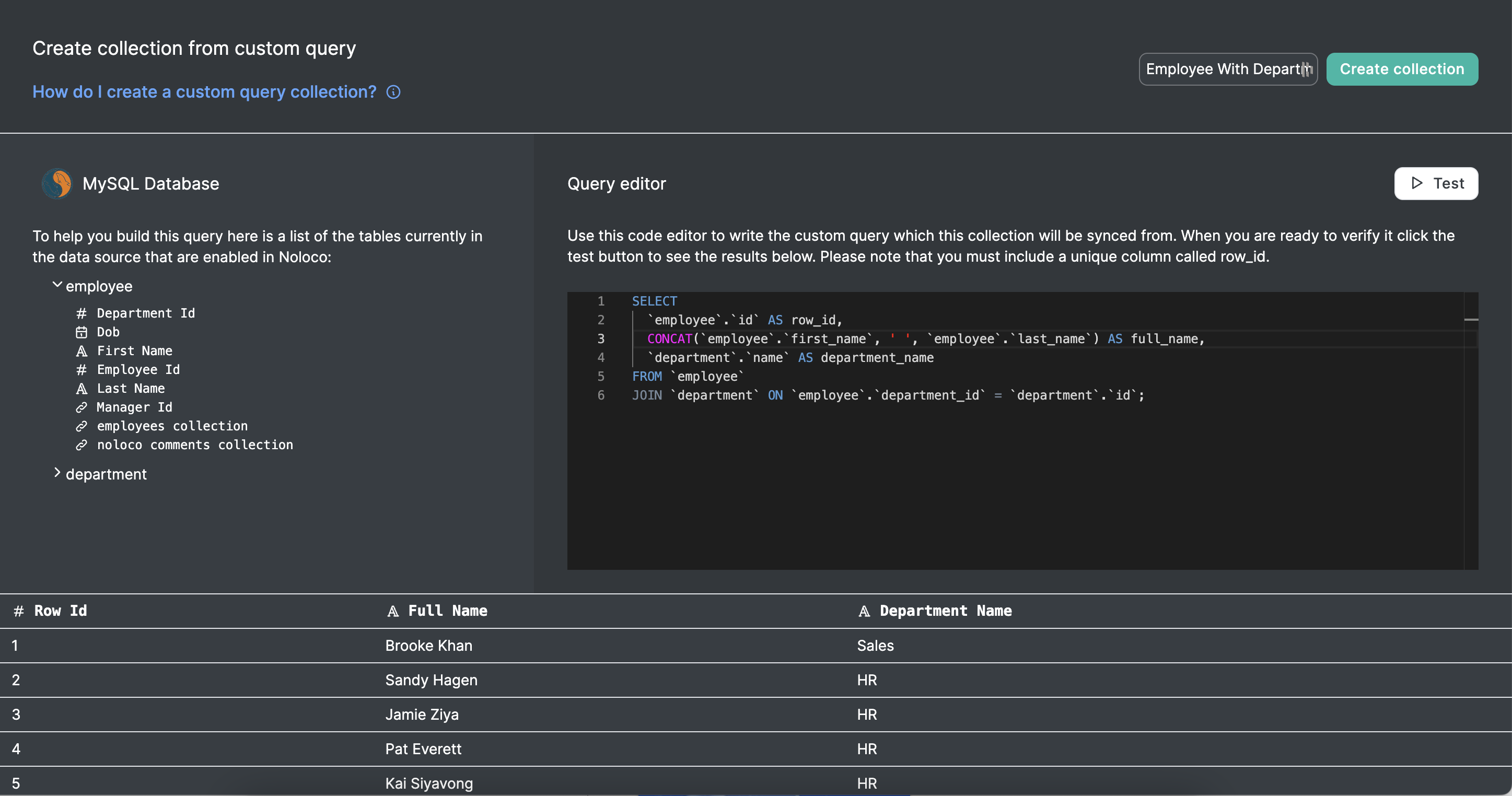Click the calendar icon beside Dob
This screenshot has height=796, width=1512.
[x=82, y=332]
